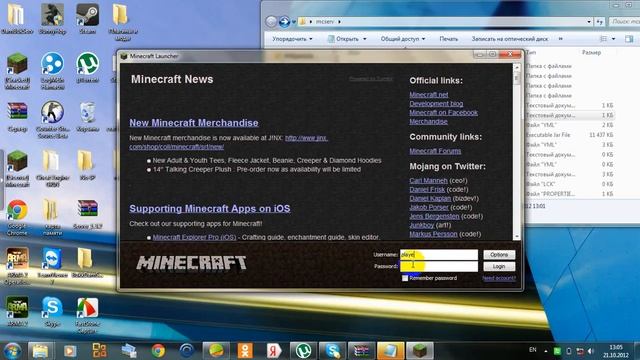Click the volume icon in system tray
Screen dimensions: 640x360
591,351
